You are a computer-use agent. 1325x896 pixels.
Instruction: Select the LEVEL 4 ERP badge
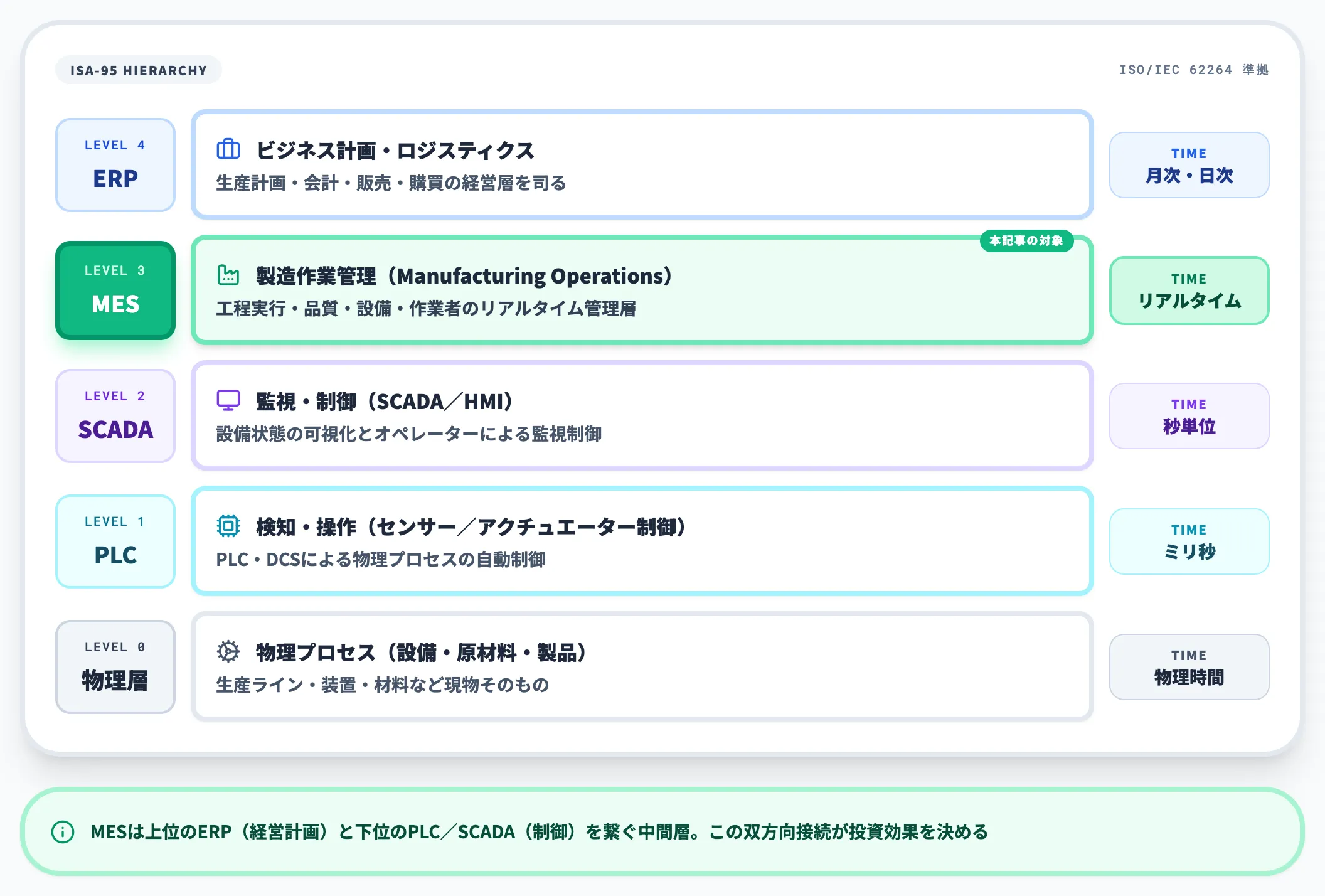coord(115,164)
